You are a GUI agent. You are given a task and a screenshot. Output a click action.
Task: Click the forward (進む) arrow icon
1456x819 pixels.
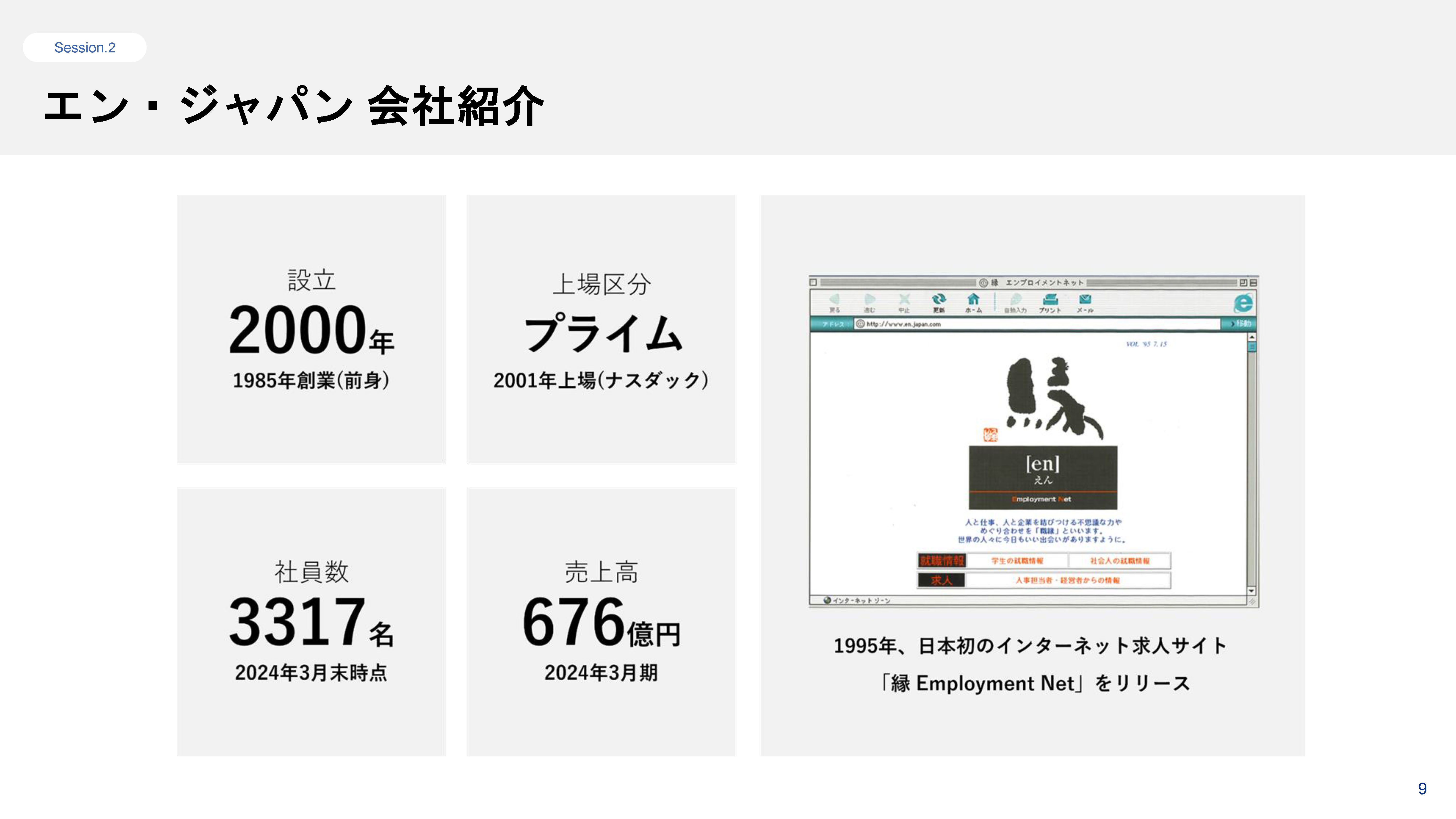point(870,299)
